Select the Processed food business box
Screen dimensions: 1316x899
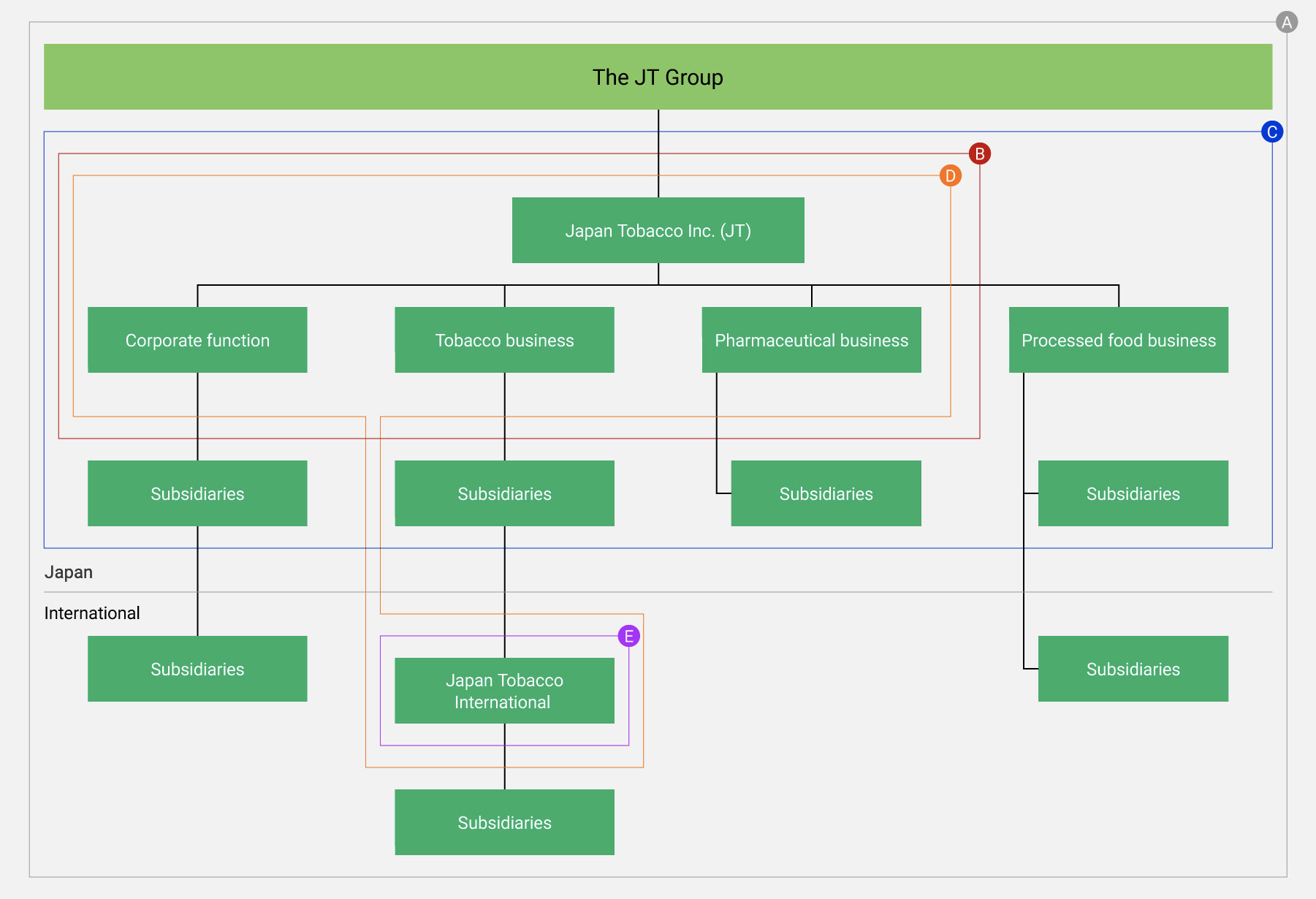(1119, 340)
